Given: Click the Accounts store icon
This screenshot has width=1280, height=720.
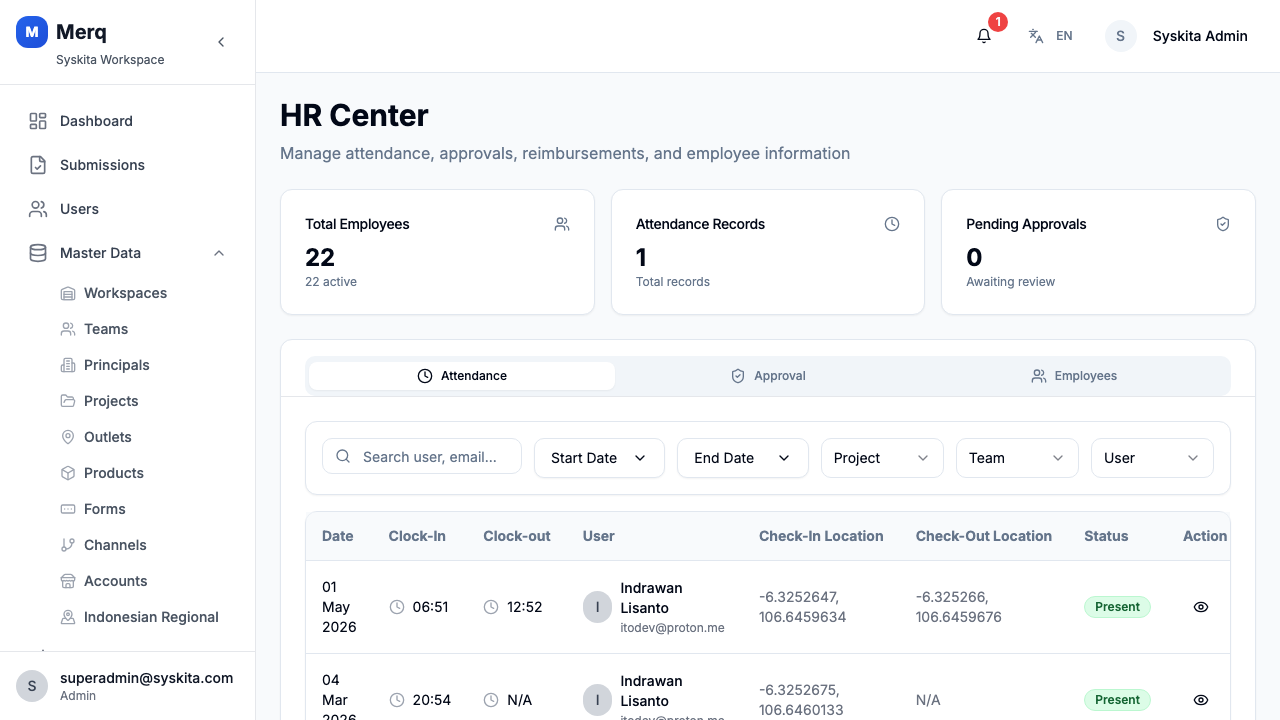Looking at the screenshot, I should (68, 581).
